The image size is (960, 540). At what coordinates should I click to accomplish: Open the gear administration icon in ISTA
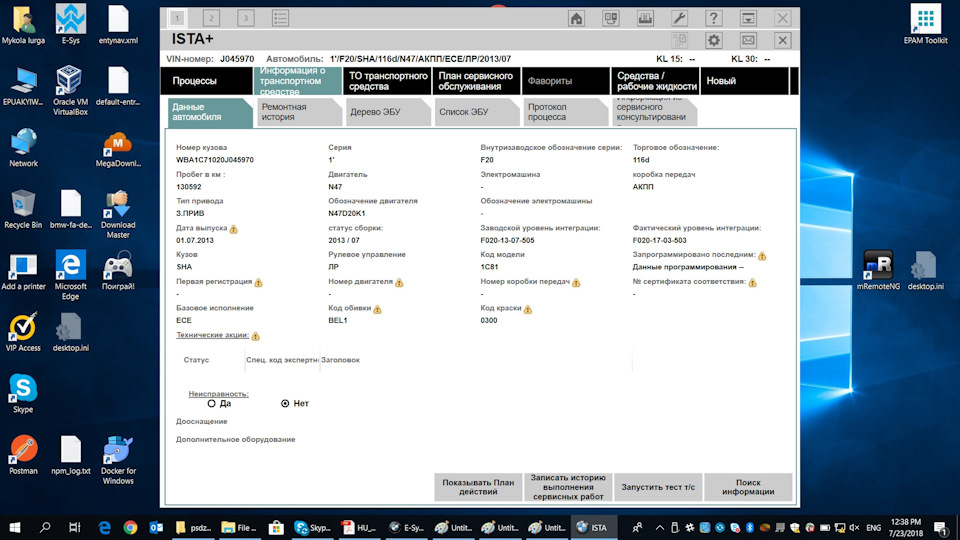pos(714,40)
